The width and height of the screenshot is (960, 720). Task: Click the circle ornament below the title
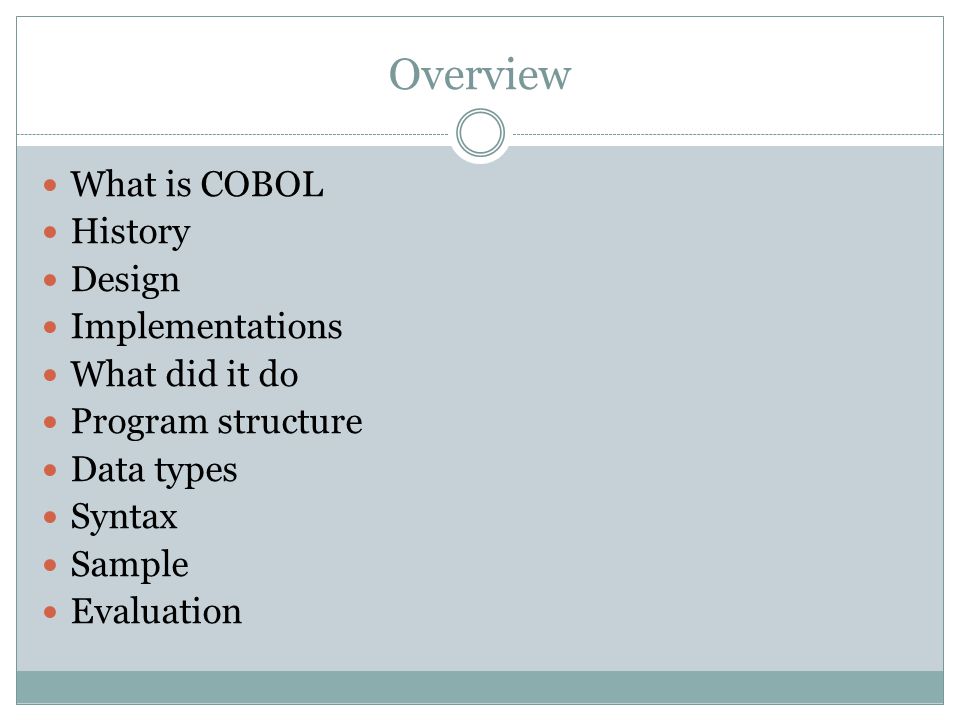click(481, 133)
